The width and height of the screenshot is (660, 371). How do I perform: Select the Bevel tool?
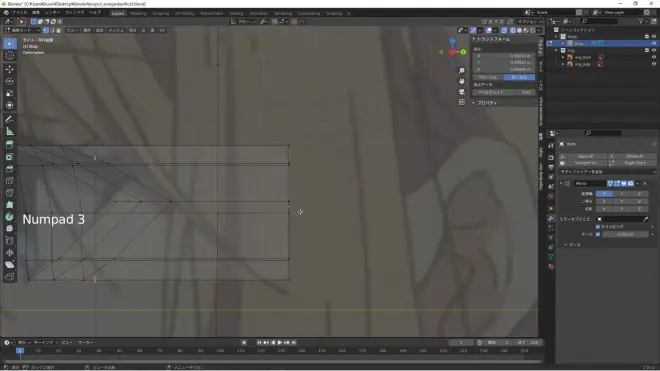point(10,169)
